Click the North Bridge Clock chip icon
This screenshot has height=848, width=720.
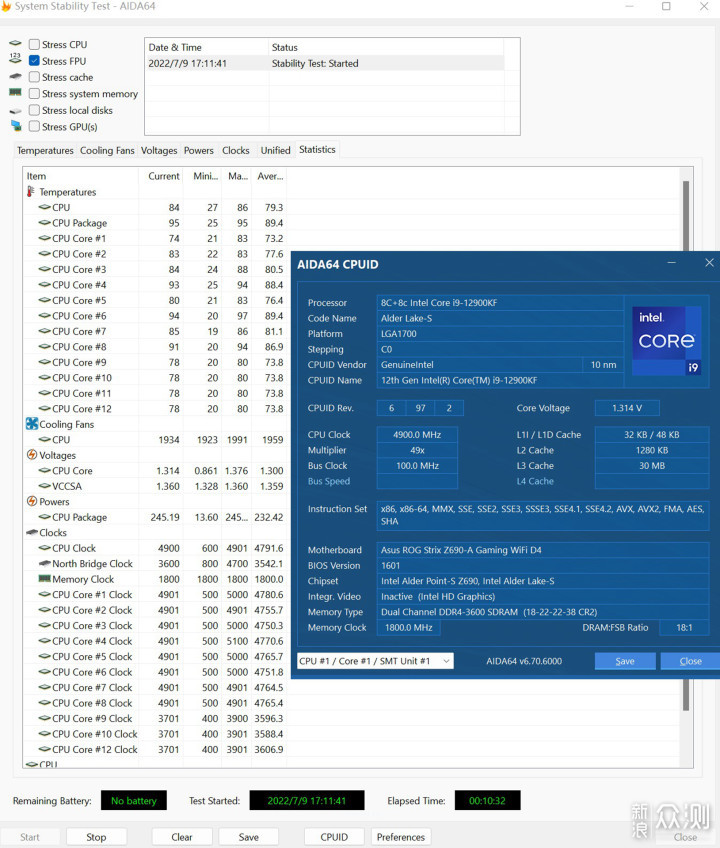45,563
